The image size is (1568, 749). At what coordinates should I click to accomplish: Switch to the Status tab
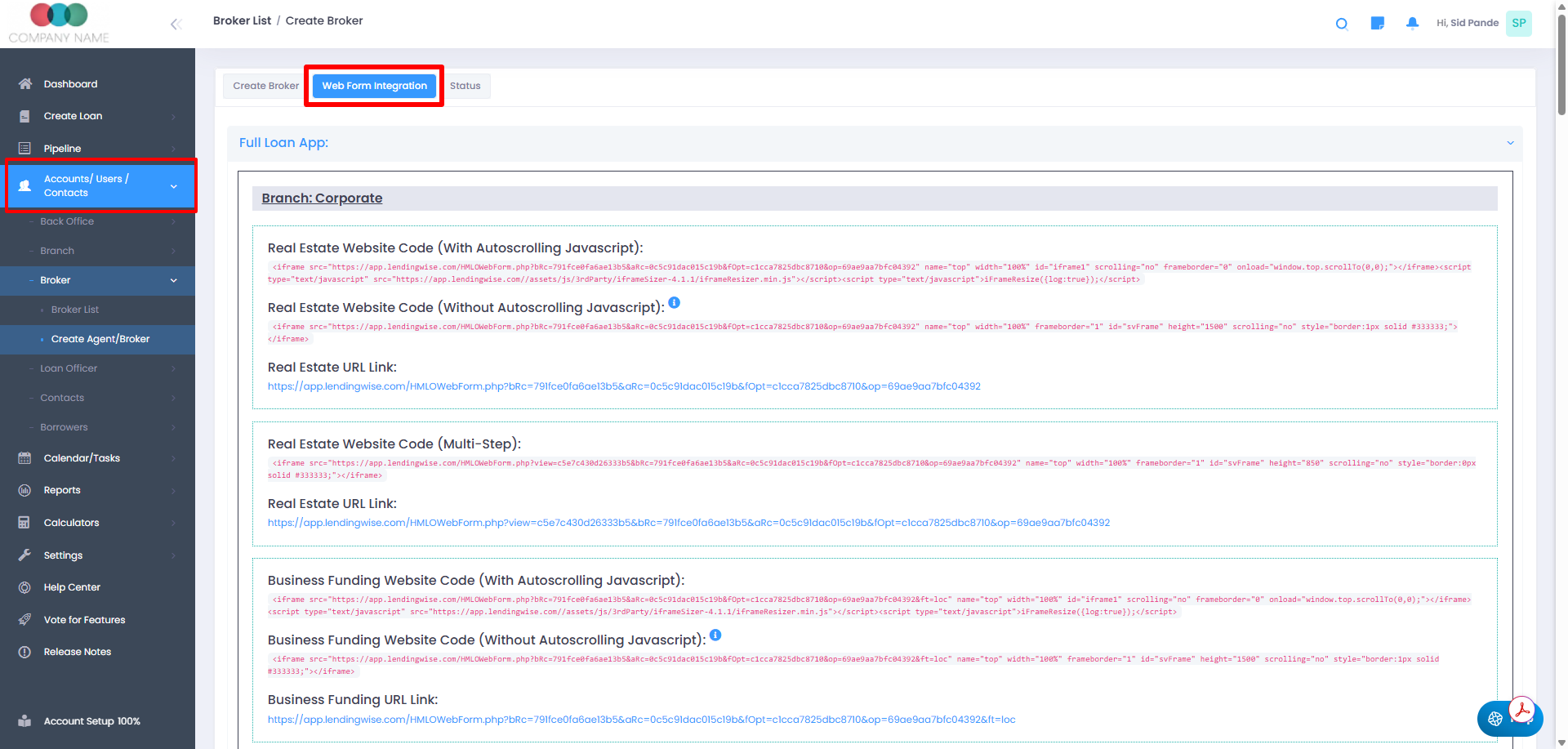[465, 86]
